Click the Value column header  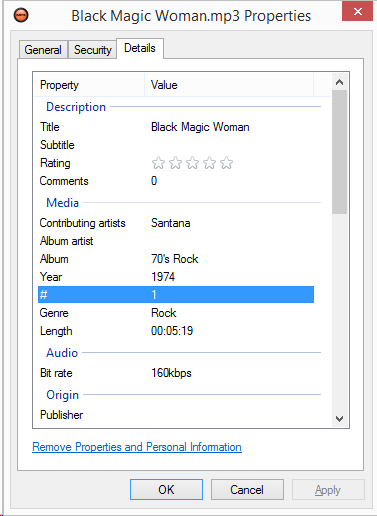229,85
